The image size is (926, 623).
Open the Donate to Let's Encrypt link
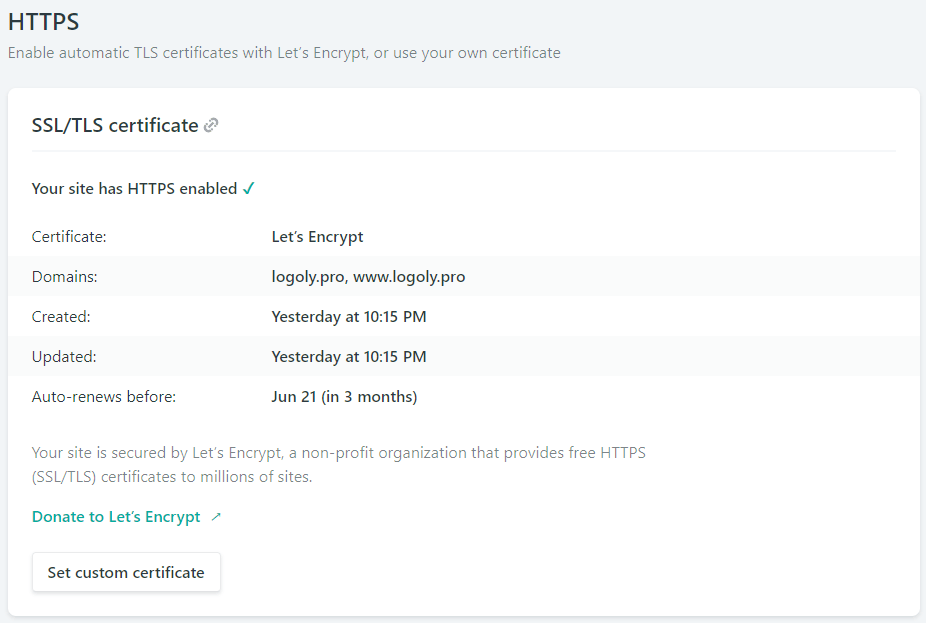point(116,517)
